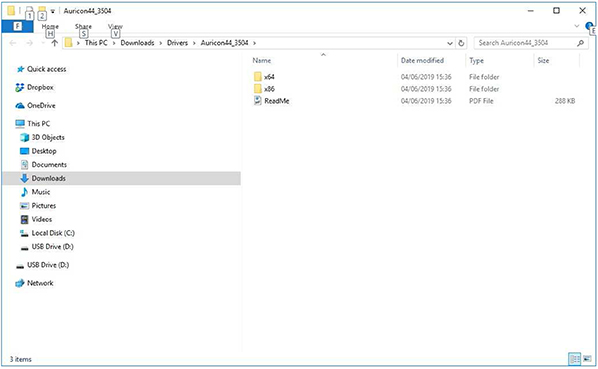Go back using the back arrow
The width and height of the screenshot is (598, 369).
pyautogui.click(x=13, y=43)
